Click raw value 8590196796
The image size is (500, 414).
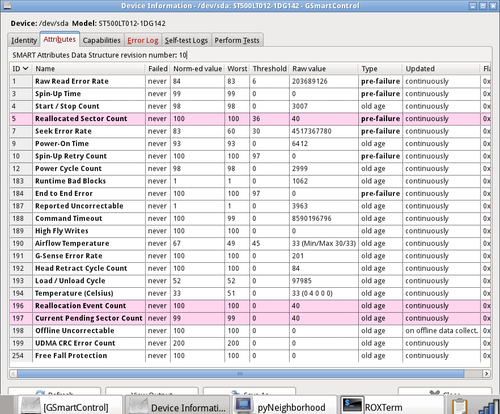[312, 218]
